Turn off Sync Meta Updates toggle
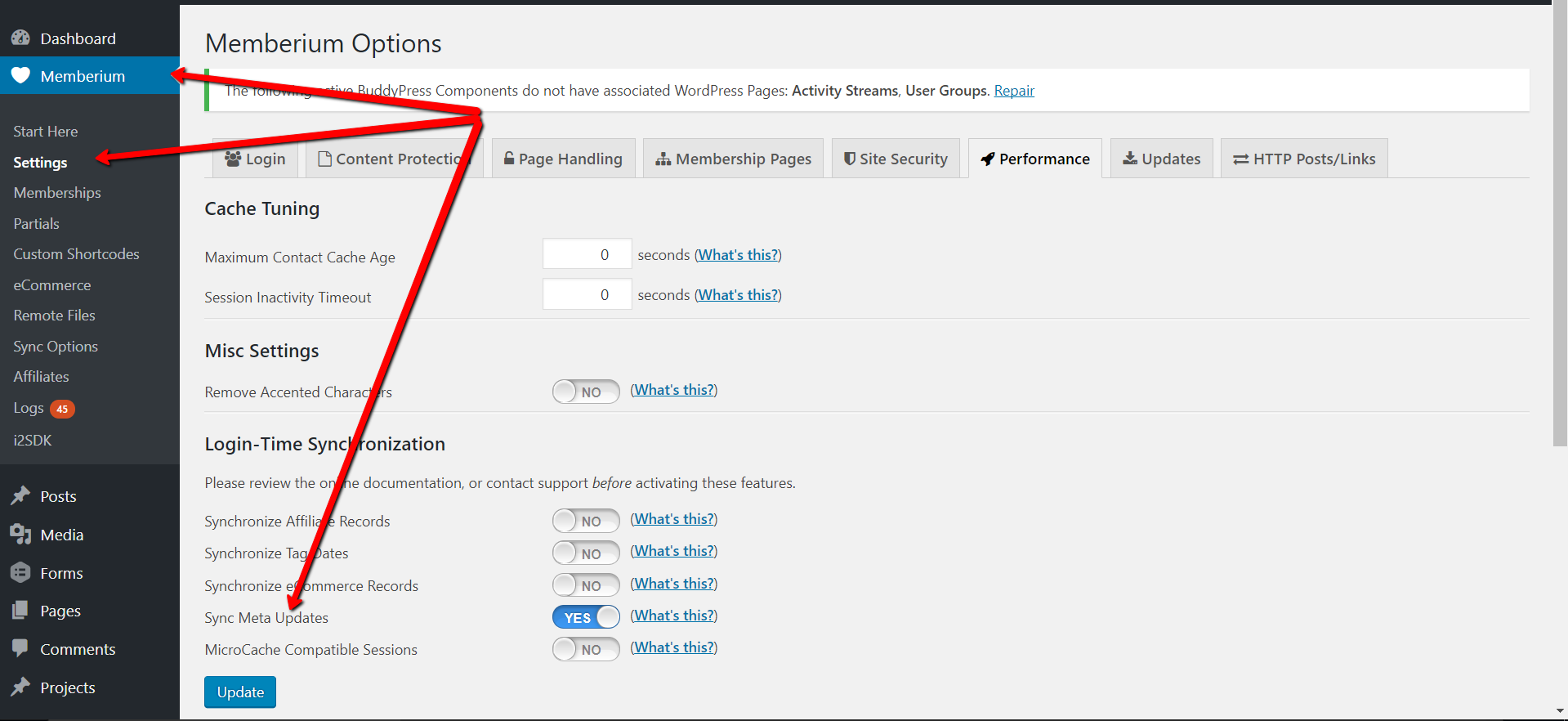1568x721 pixels. [x=586, y=617]
